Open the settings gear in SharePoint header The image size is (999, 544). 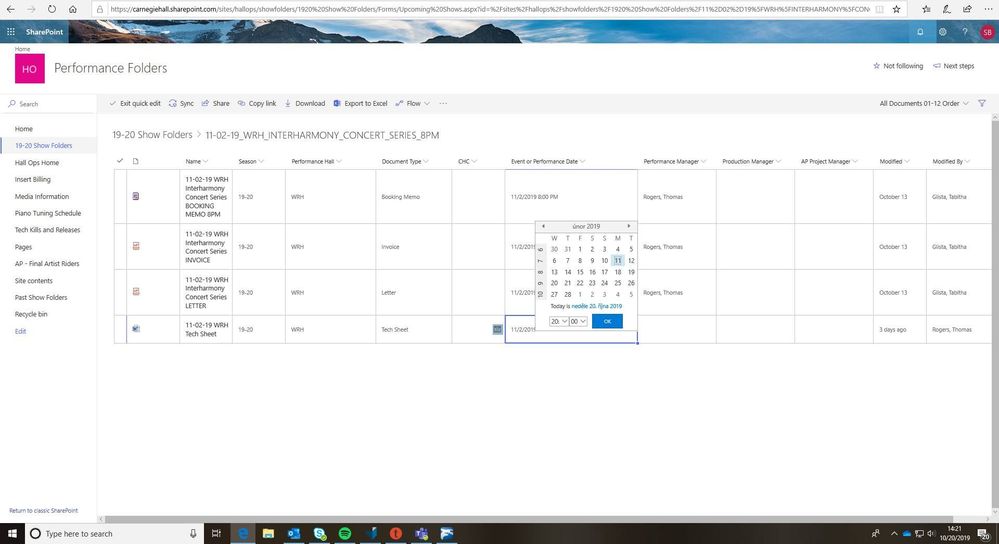(x=942, y=32)
